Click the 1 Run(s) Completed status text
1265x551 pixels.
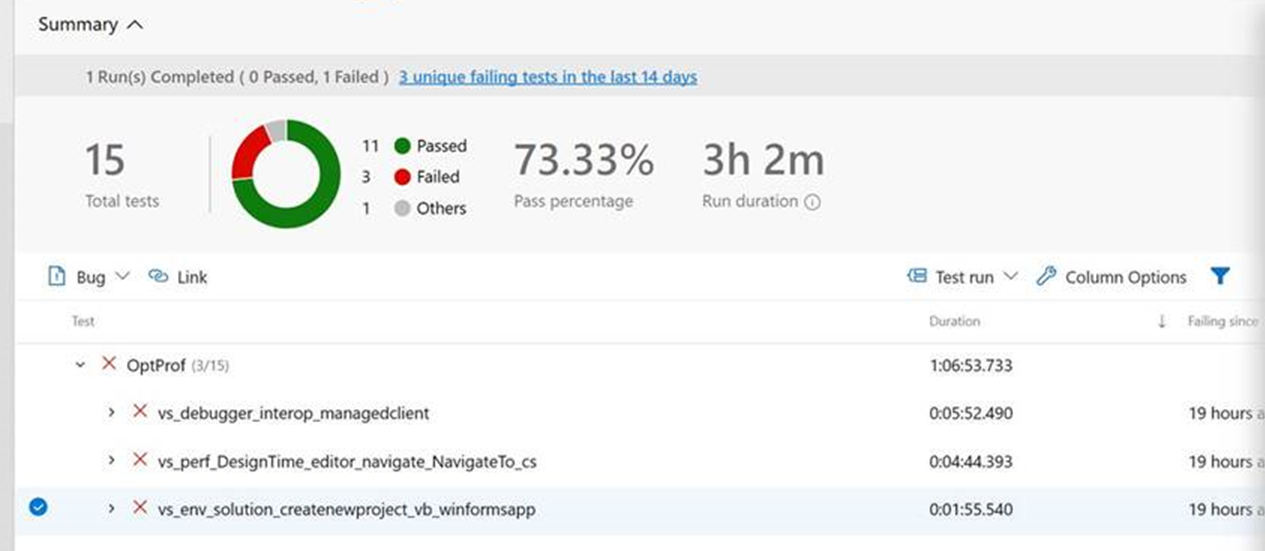click(237, 77)
